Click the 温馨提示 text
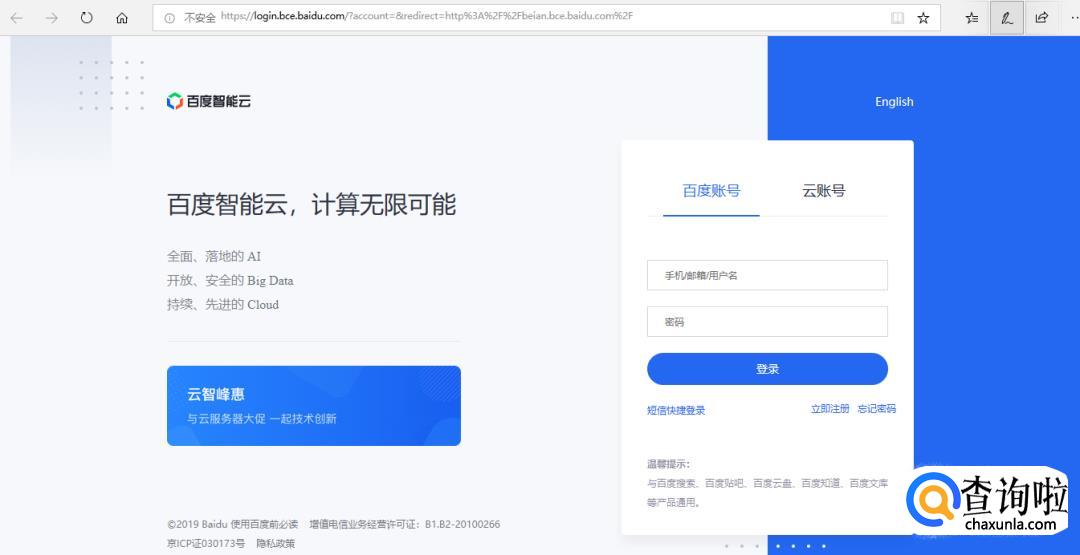 668,465
